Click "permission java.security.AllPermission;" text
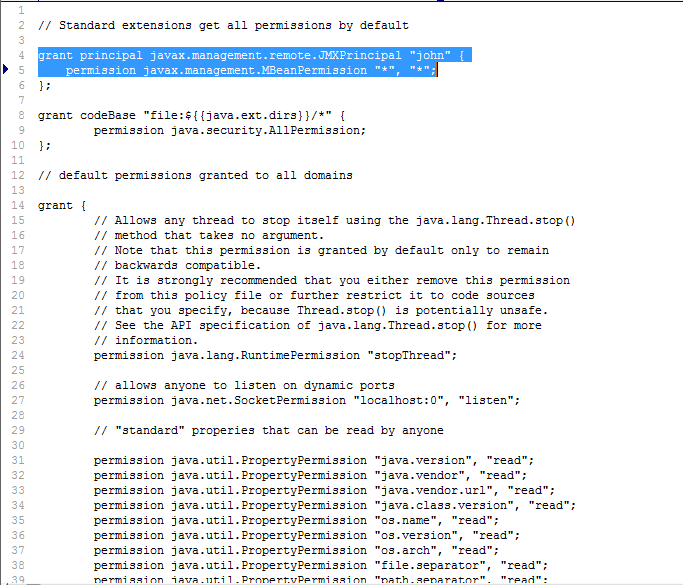The height and width of the screenshot is (585, 683). tap(230, 130)
